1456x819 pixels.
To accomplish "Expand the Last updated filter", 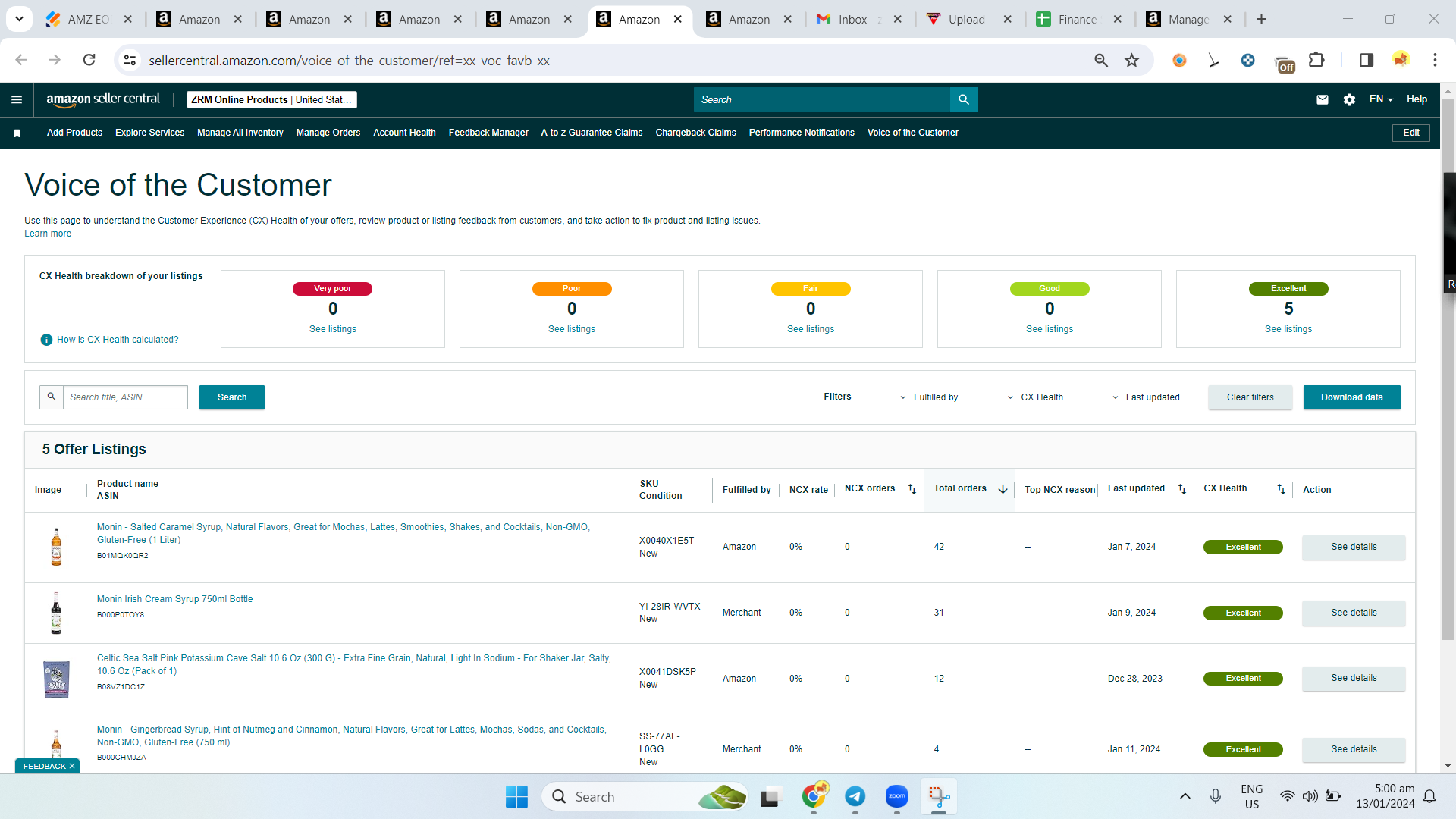I will (1146, 397).
